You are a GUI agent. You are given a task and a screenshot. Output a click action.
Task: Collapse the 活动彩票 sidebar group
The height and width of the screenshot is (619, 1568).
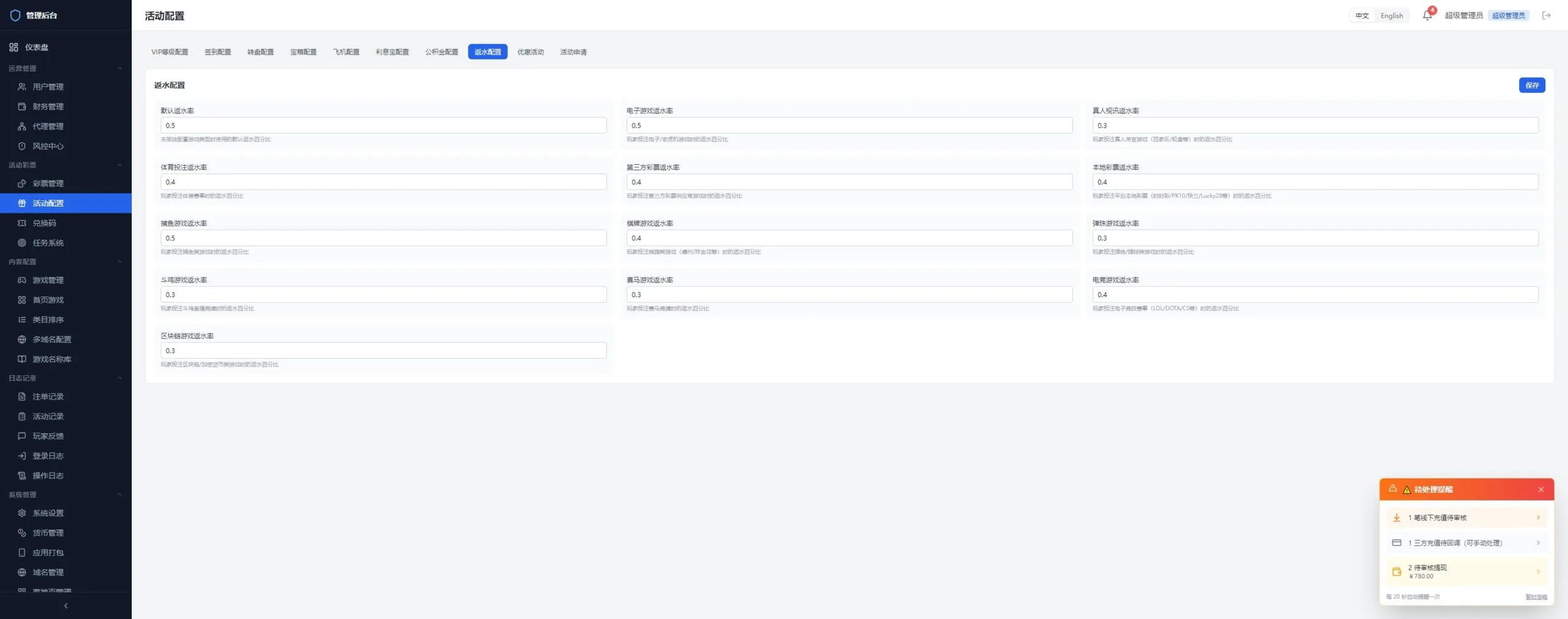pyautogui.click(x=119, y=165)
